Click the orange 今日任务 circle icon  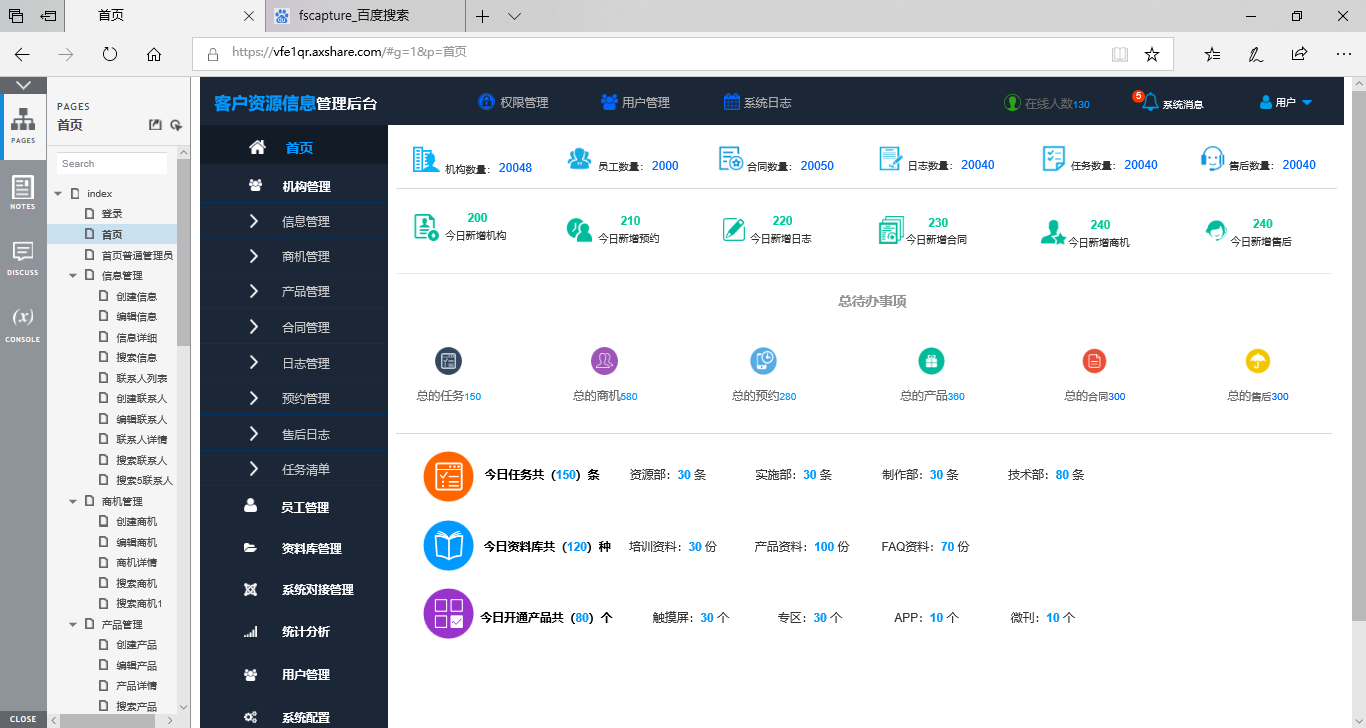[x=449, y=476]
